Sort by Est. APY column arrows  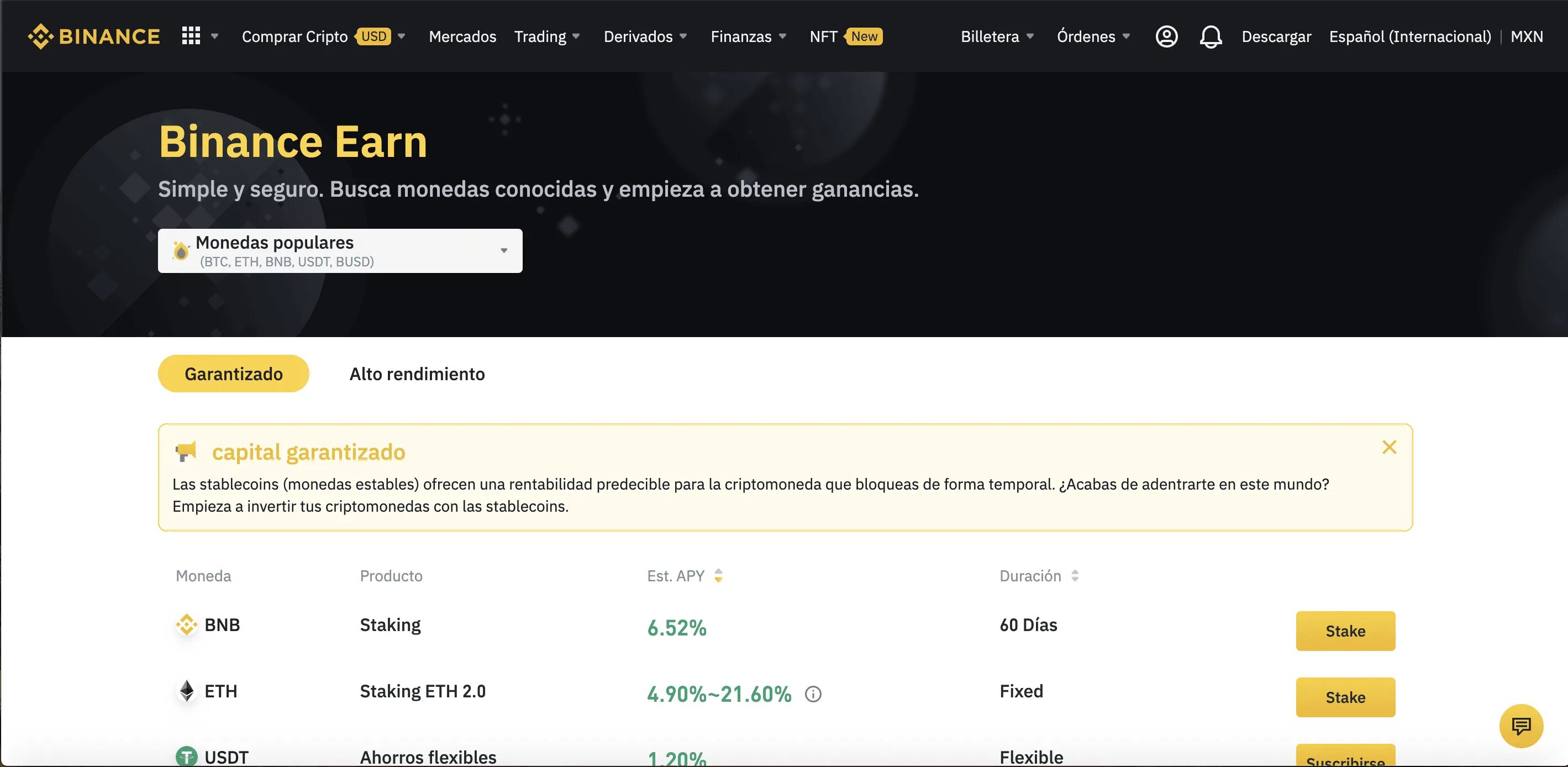pyautogui.click(x=718, y=576)
